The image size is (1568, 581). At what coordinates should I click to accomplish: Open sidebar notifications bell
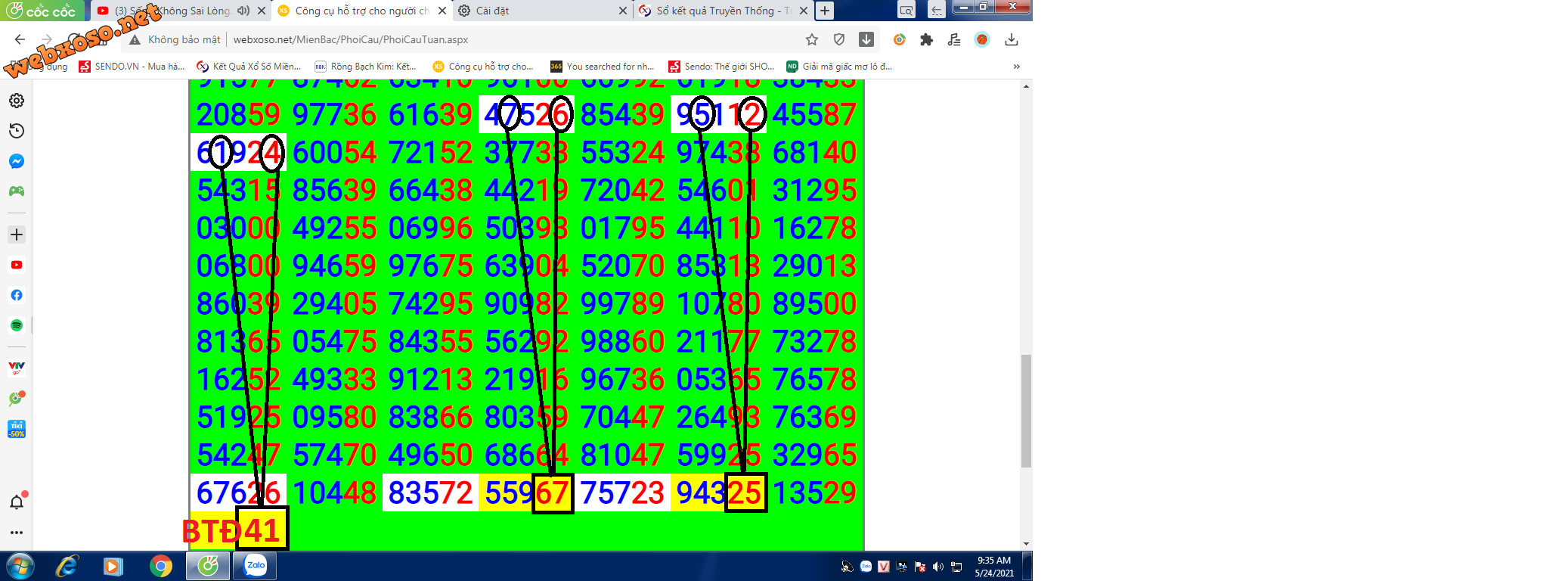pos(17,502)
